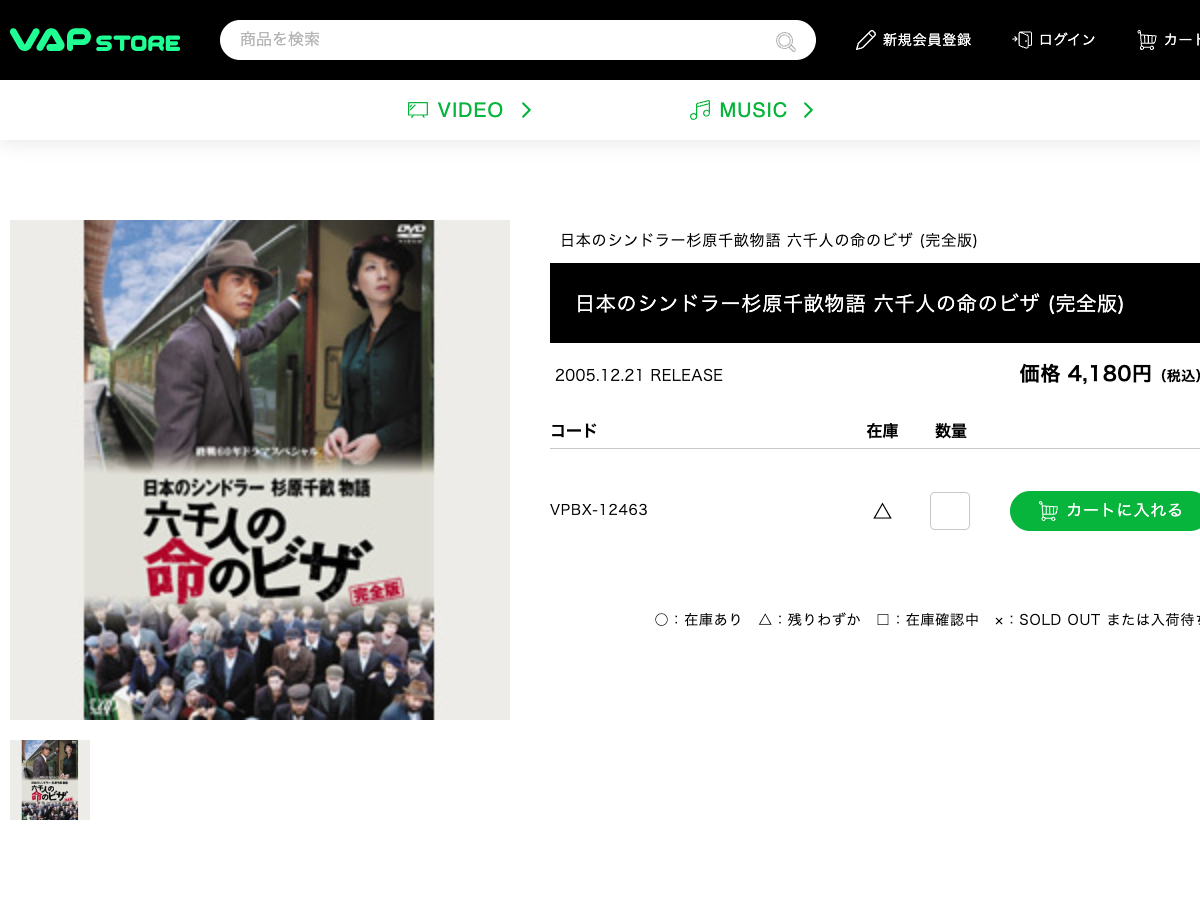Click the △：残りわずか legend text

pyautogui.click(x=809, y=620)
